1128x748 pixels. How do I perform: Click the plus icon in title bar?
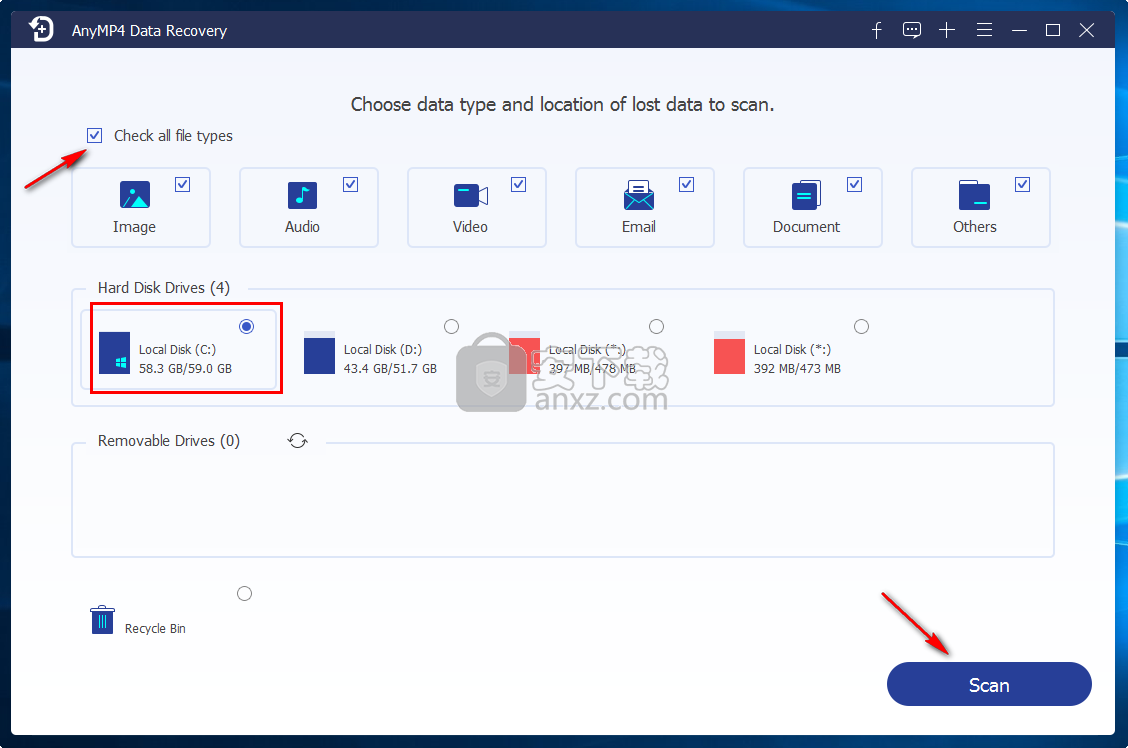(947, 30)
